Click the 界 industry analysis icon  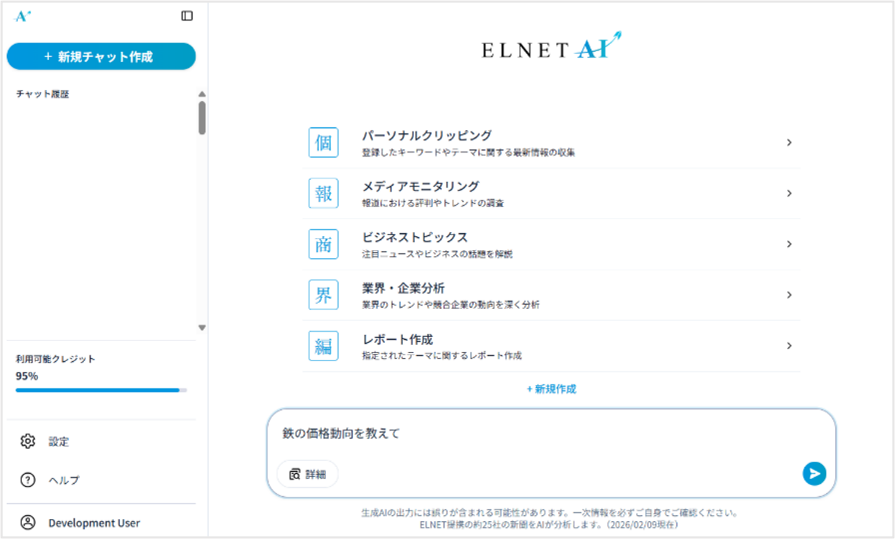(323, 295)
